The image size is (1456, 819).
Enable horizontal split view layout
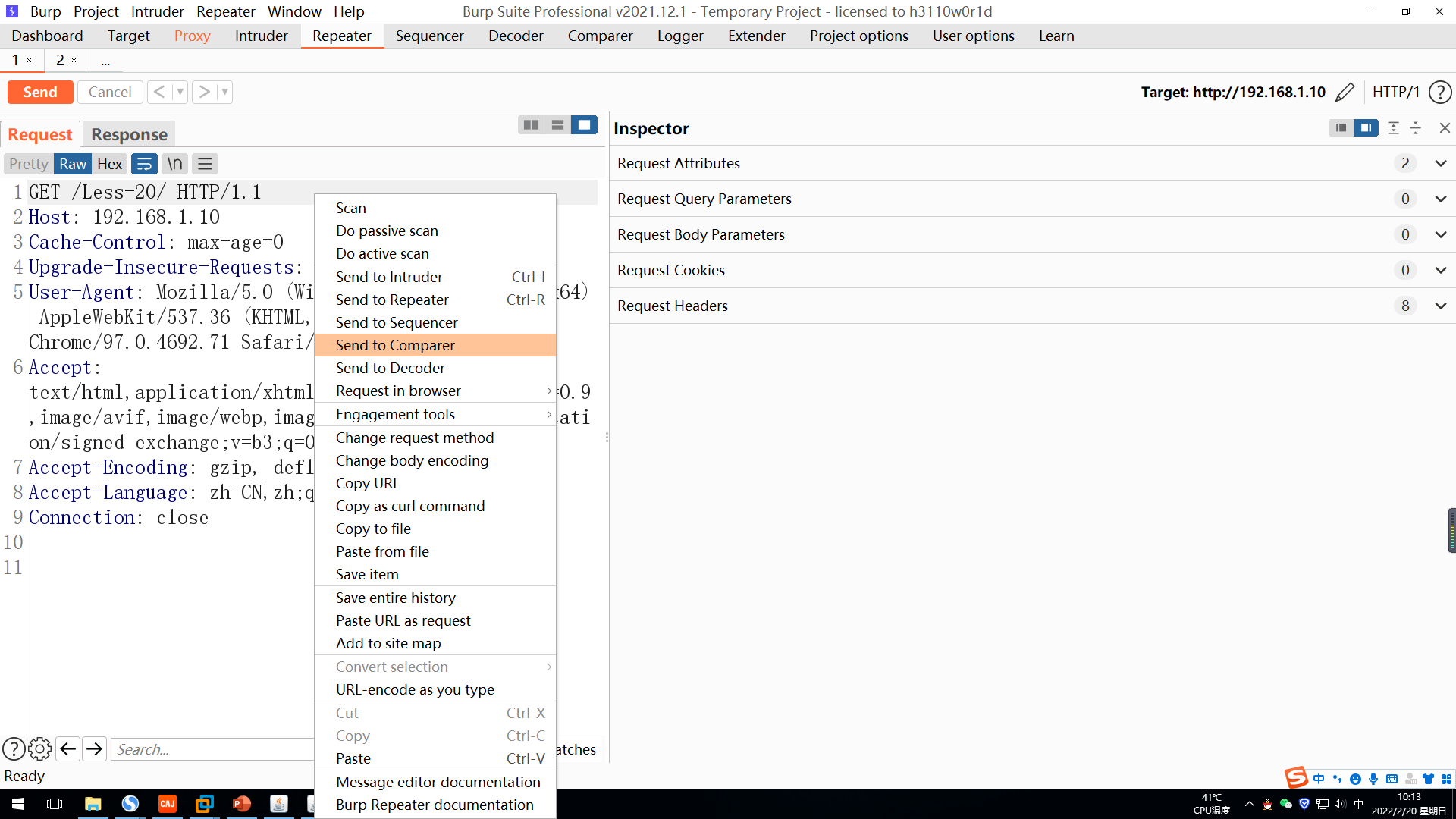tap(557, 124)
